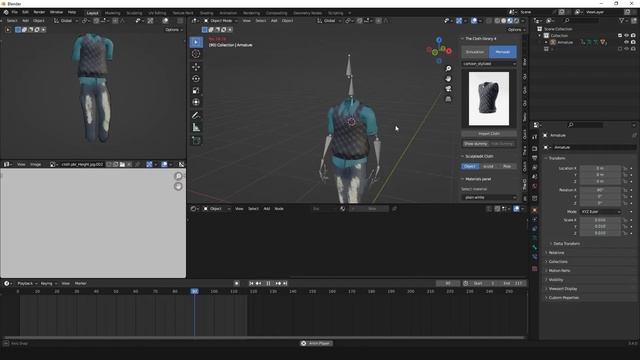Click the timeline Start frame field
The image size is (640, 360).
click(x=484, y=283)
